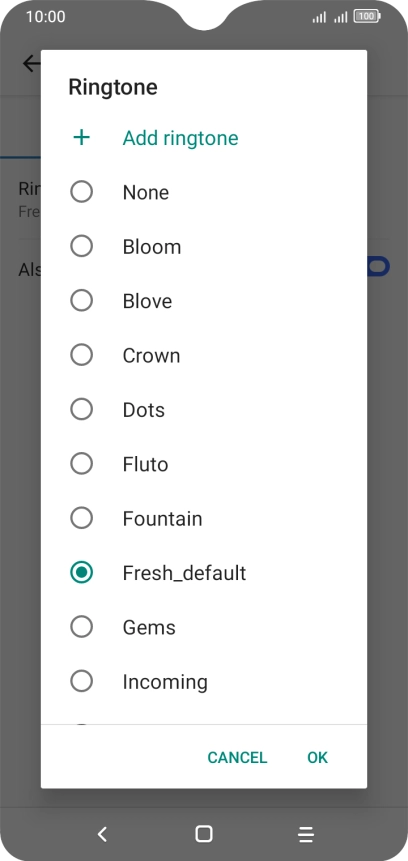Tap the plus icon beside Add ringtone
This screenshot has width=408, height=861.
(82, 137)
